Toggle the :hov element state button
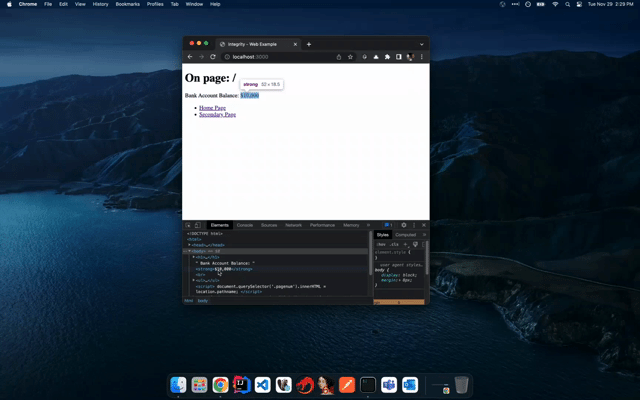The height and width of the screenshot is (400, 640). pyautogui.click(x=381, y=244)
